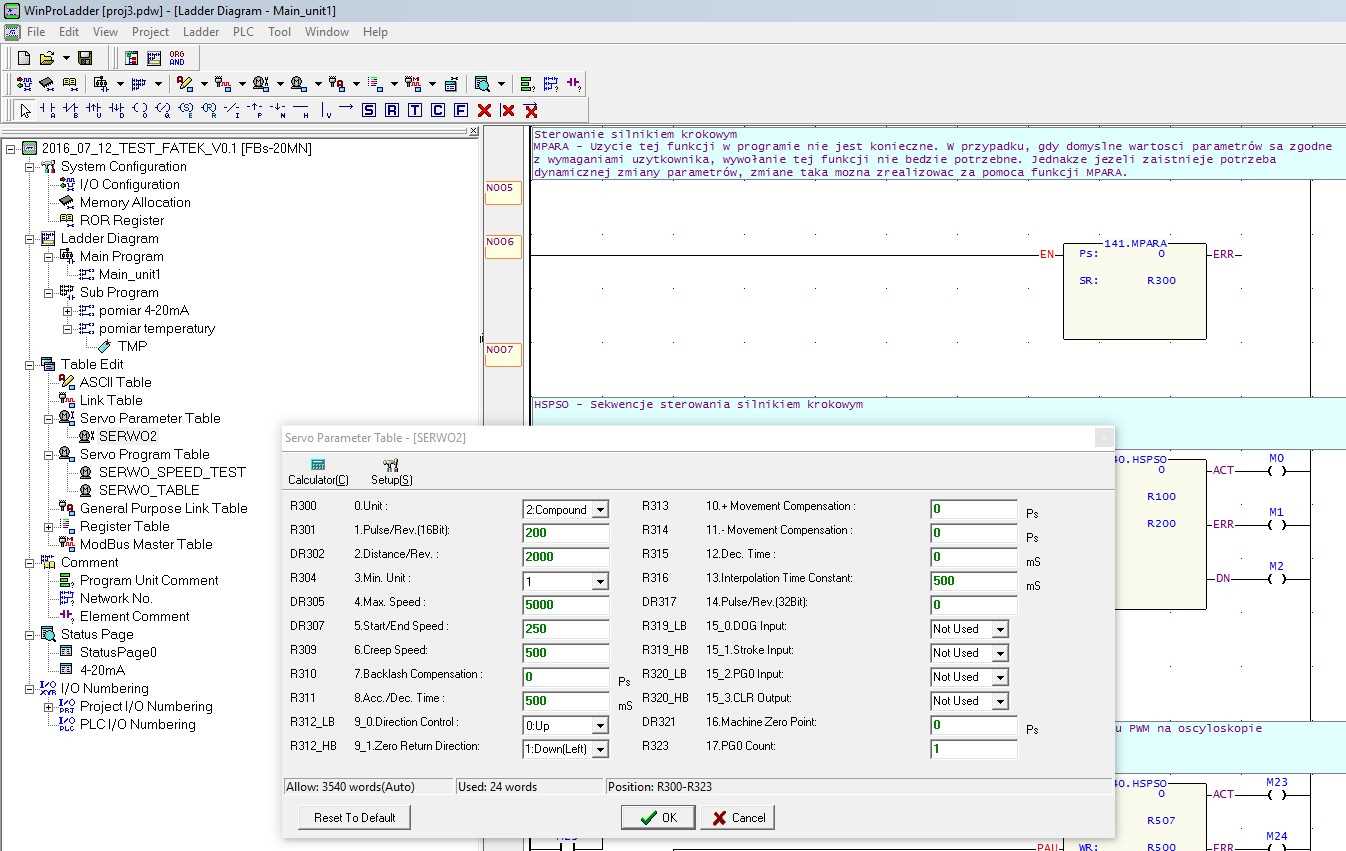Select the normally open contact 'A' tool

pos(47,110)
